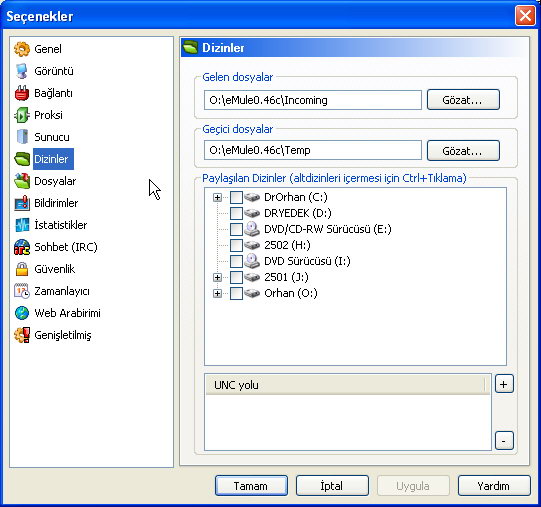Viewport: 541px width, 507px height.
Task: Expand the DrOrhan (C:) tree node
Action: 217,197
